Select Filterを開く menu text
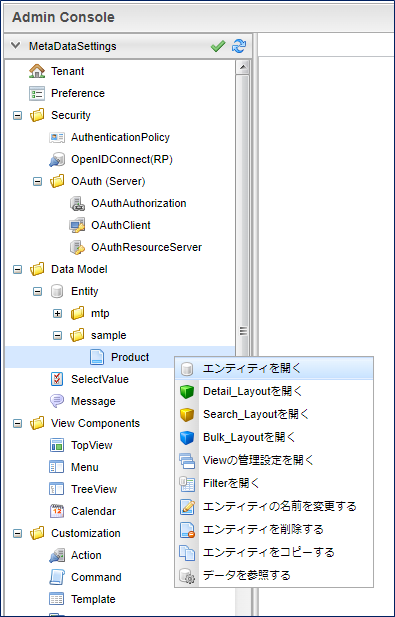The image size is (395, 617). (231, 483)
